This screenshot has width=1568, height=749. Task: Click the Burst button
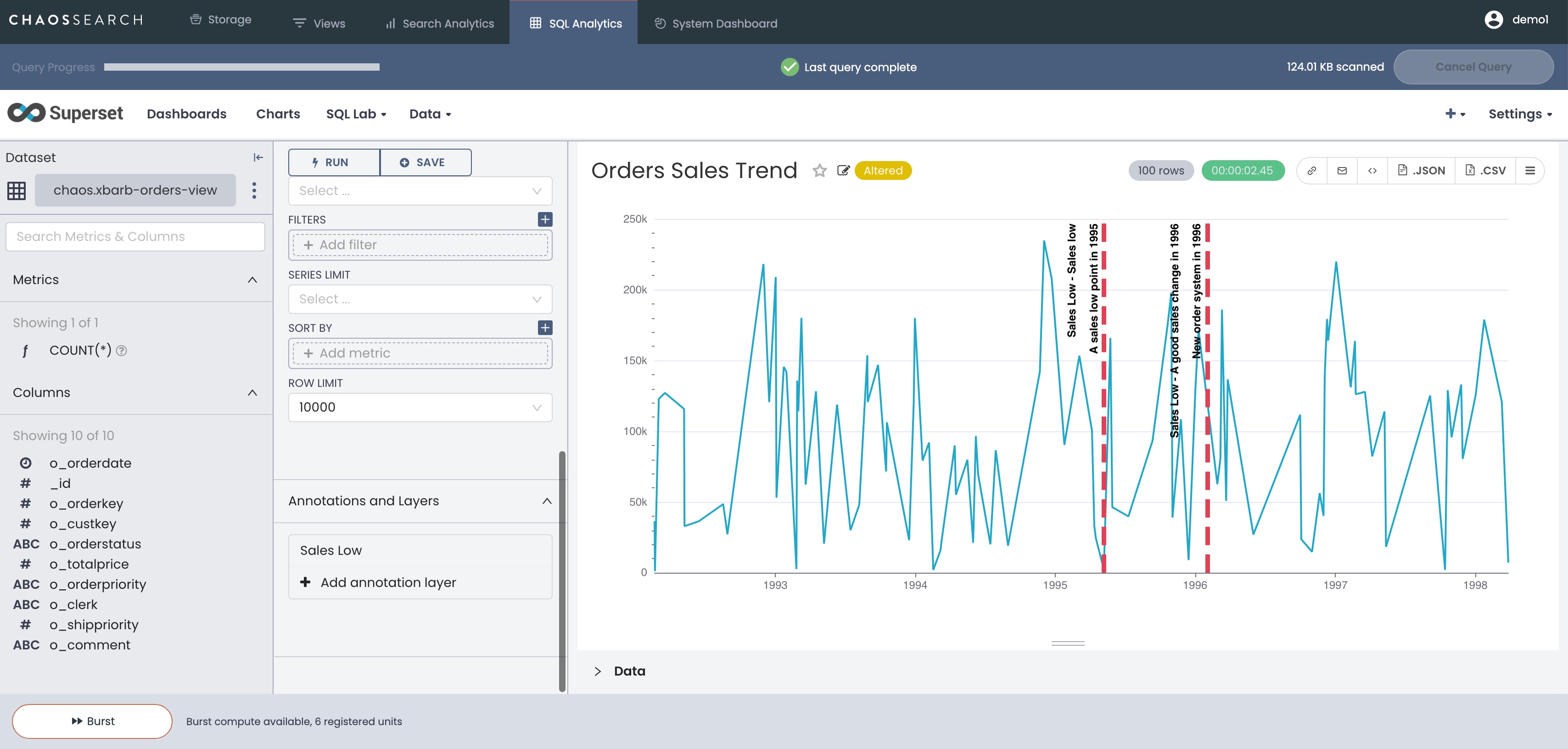93,721
